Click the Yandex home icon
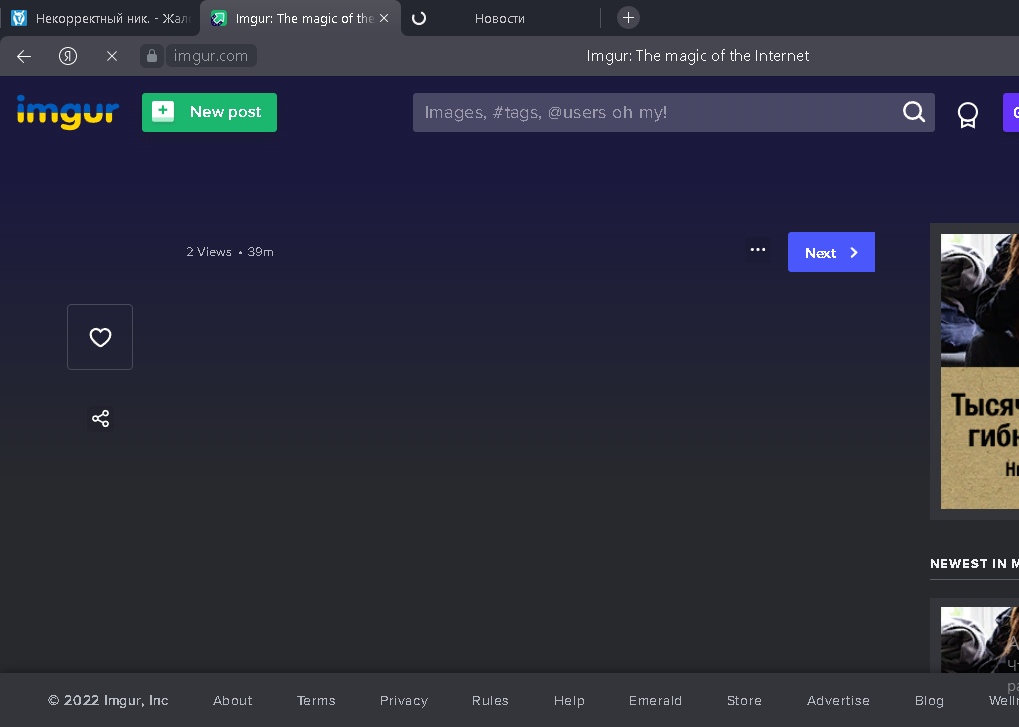Image resolution: width=1019 pixels, height=727 pixels. 68,56
